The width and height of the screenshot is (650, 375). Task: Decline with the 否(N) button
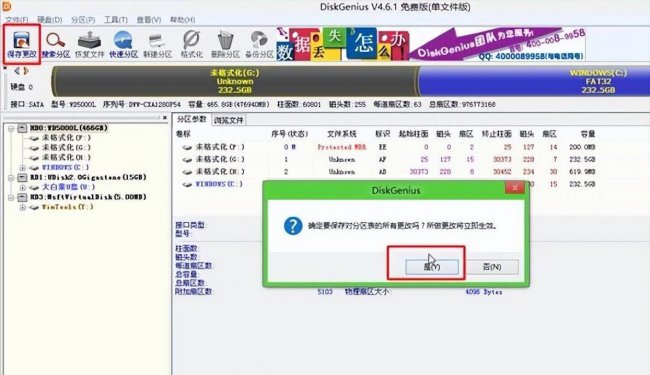pyautogui.click(x=492, y=267)
